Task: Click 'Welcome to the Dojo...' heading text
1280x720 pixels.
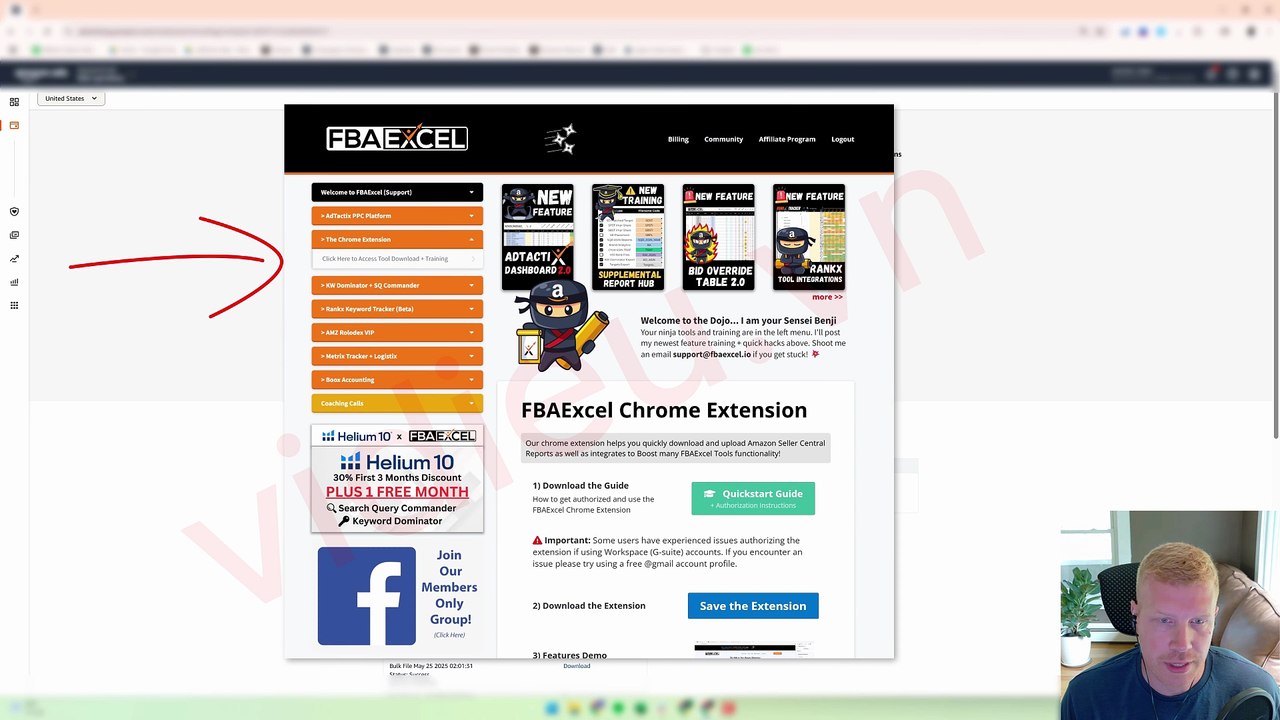Action: tap(738, 321)
